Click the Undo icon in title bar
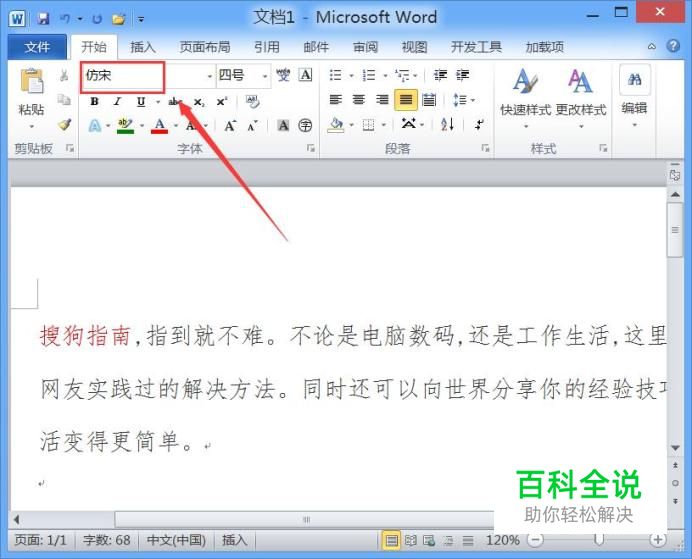 [65, 19]
